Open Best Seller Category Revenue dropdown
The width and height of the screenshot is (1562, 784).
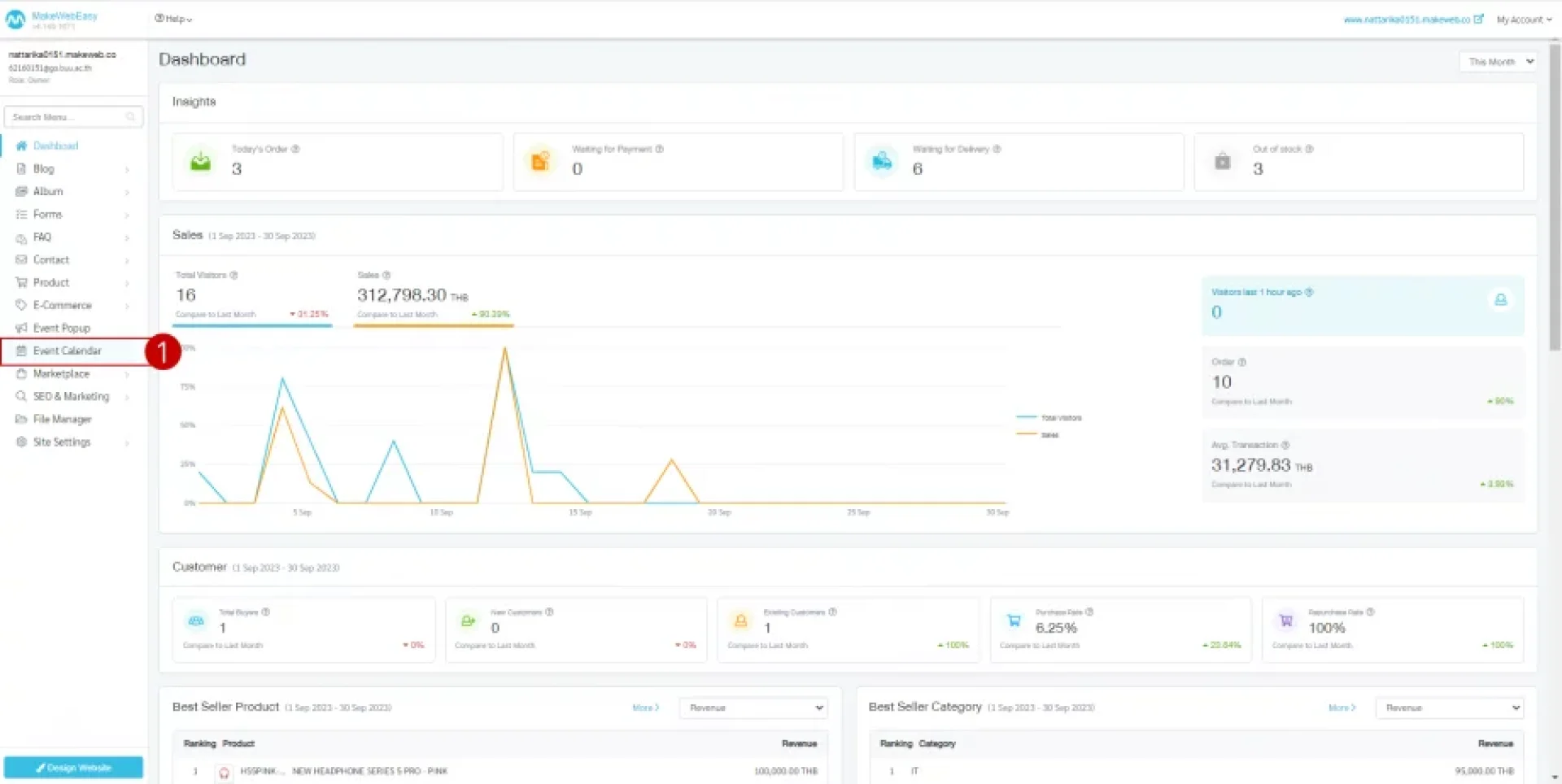pyautogui.click(x=1449, y=708)
